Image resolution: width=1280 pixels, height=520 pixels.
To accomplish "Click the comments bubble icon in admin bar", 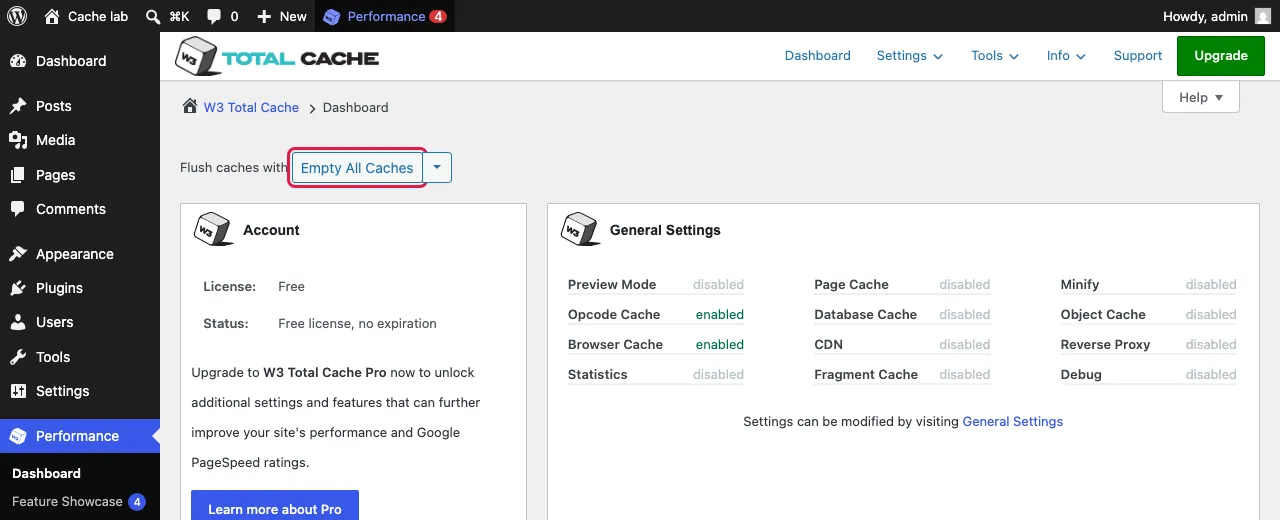I will (x=214, y=16).
